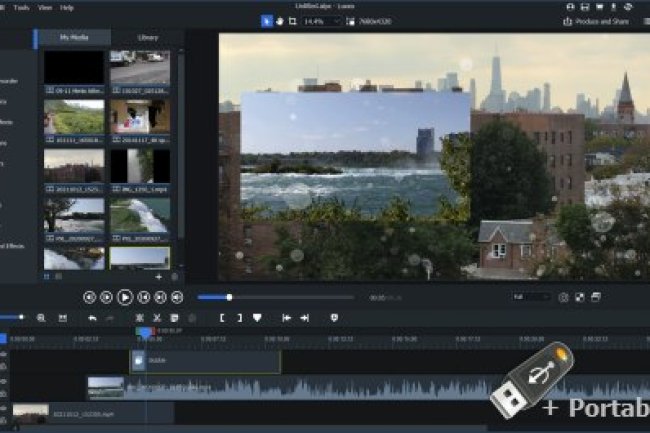Step back one frame, left of Play
Image resolution: width=650 pixels, height=433 pixels.
click(x=107, y=297)
